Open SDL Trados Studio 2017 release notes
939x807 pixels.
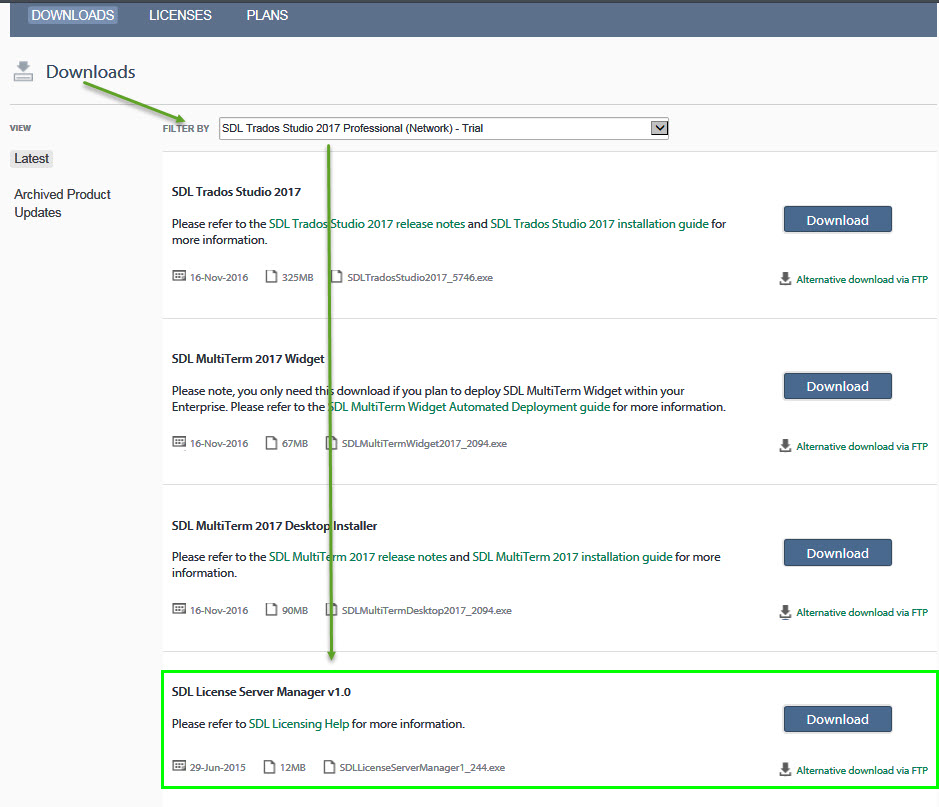pos(366,224)
